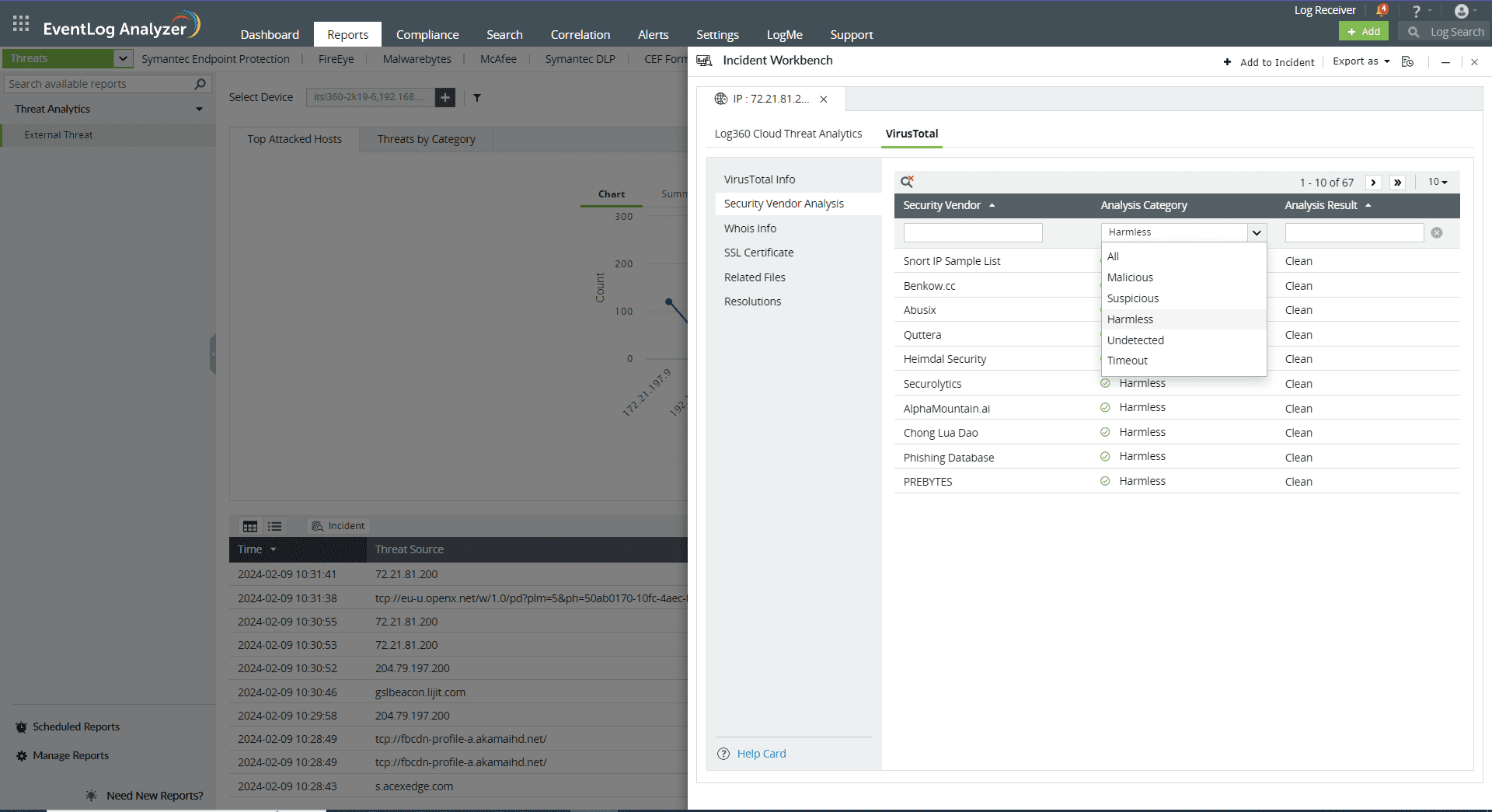This screenshot has width=1492, height=812.
Task: Close the Incident Workbench panel
Action: click(x=1474, y=62)
